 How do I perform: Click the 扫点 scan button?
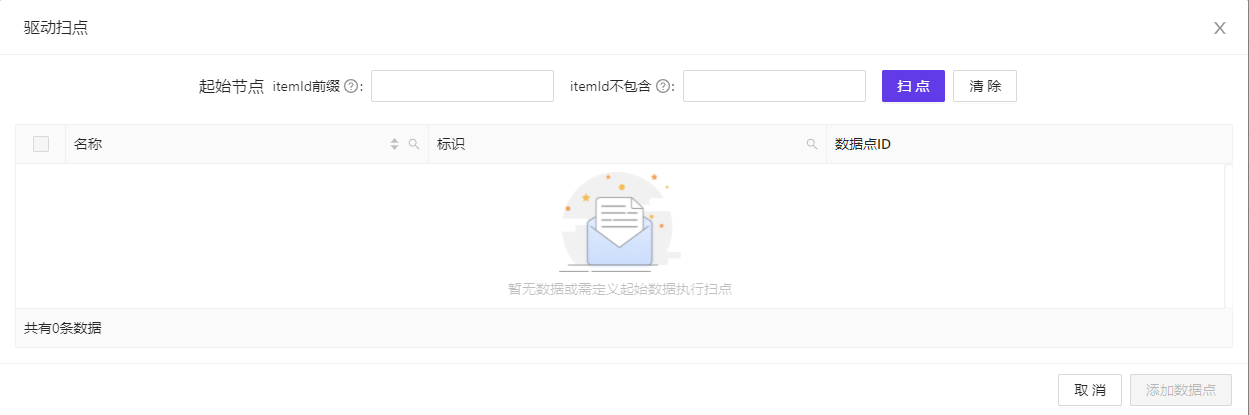[x=913, y=86]
